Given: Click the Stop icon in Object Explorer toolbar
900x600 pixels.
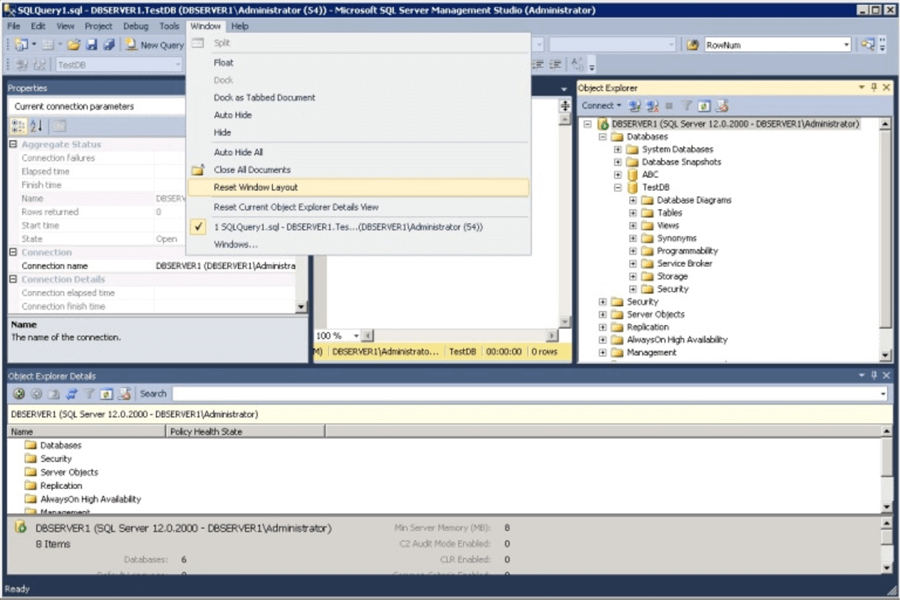Looking at the screenshot, I should point(669,106).
